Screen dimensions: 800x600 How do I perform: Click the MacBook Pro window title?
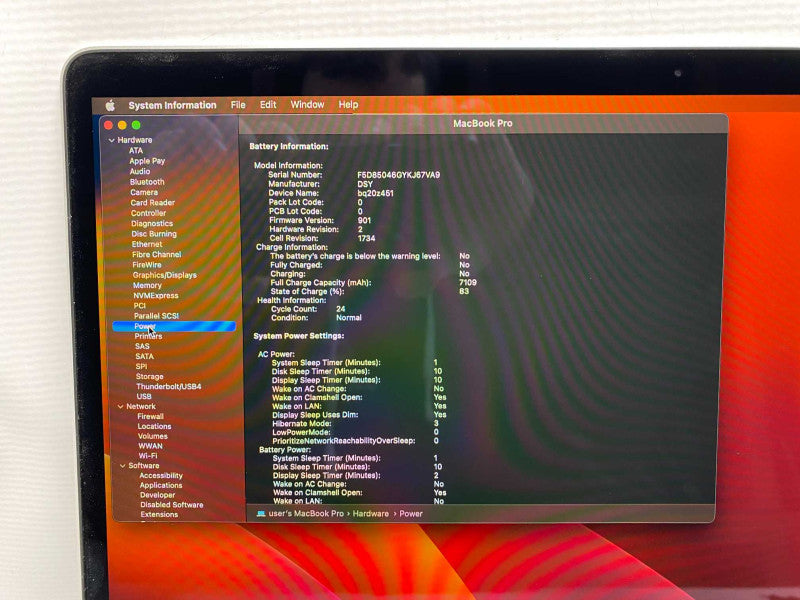pyautogui.click(x=483, y=123)
